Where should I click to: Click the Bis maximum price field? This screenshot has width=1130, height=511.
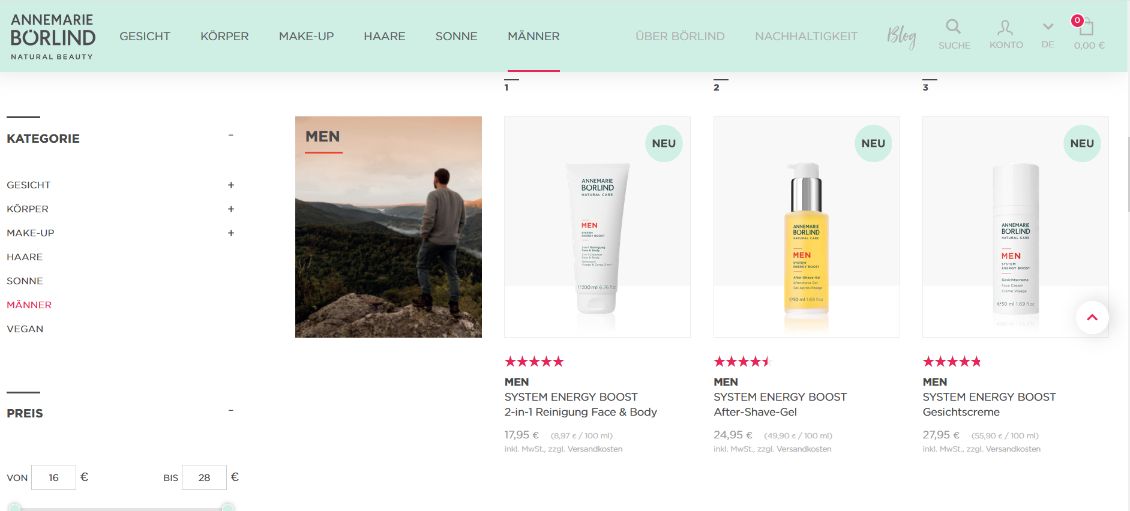click(204, 477)
